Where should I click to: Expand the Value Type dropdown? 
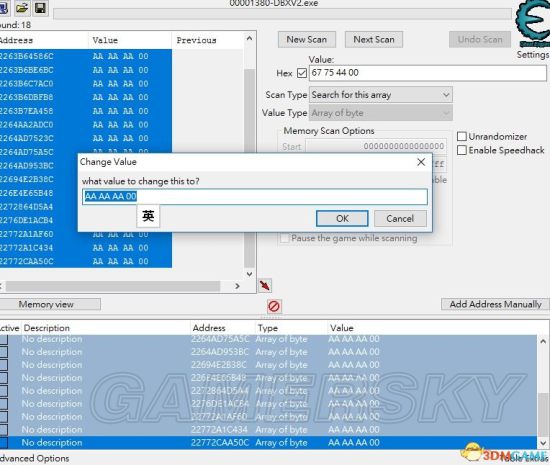381,113
